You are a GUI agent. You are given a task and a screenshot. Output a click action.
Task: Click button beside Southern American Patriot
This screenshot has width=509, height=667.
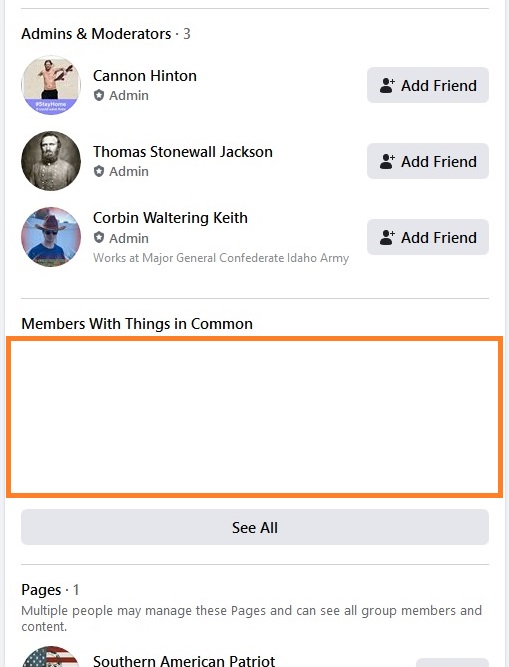452,662
